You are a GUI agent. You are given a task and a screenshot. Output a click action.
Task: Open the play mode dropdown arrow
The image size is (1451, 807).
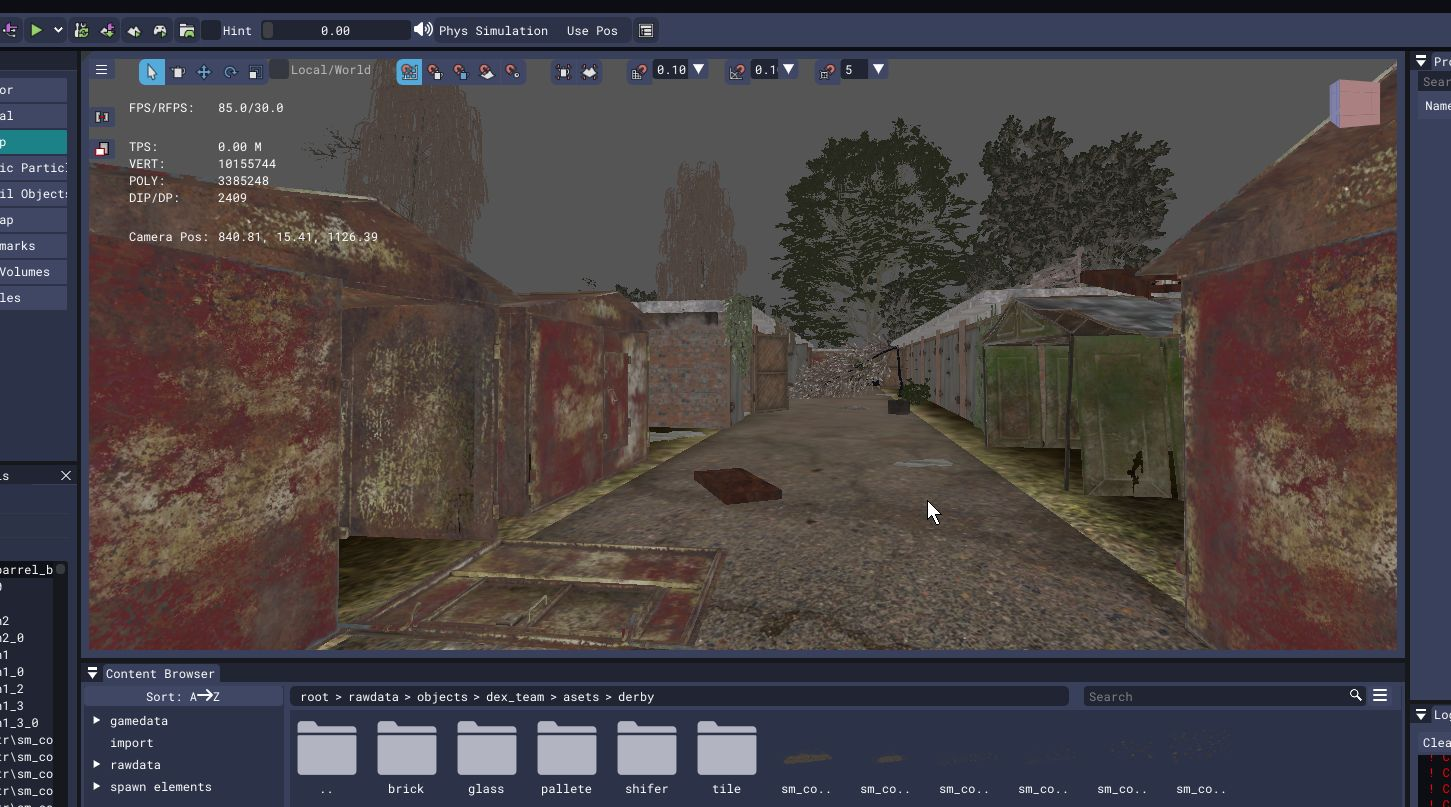tap(58, 30)
